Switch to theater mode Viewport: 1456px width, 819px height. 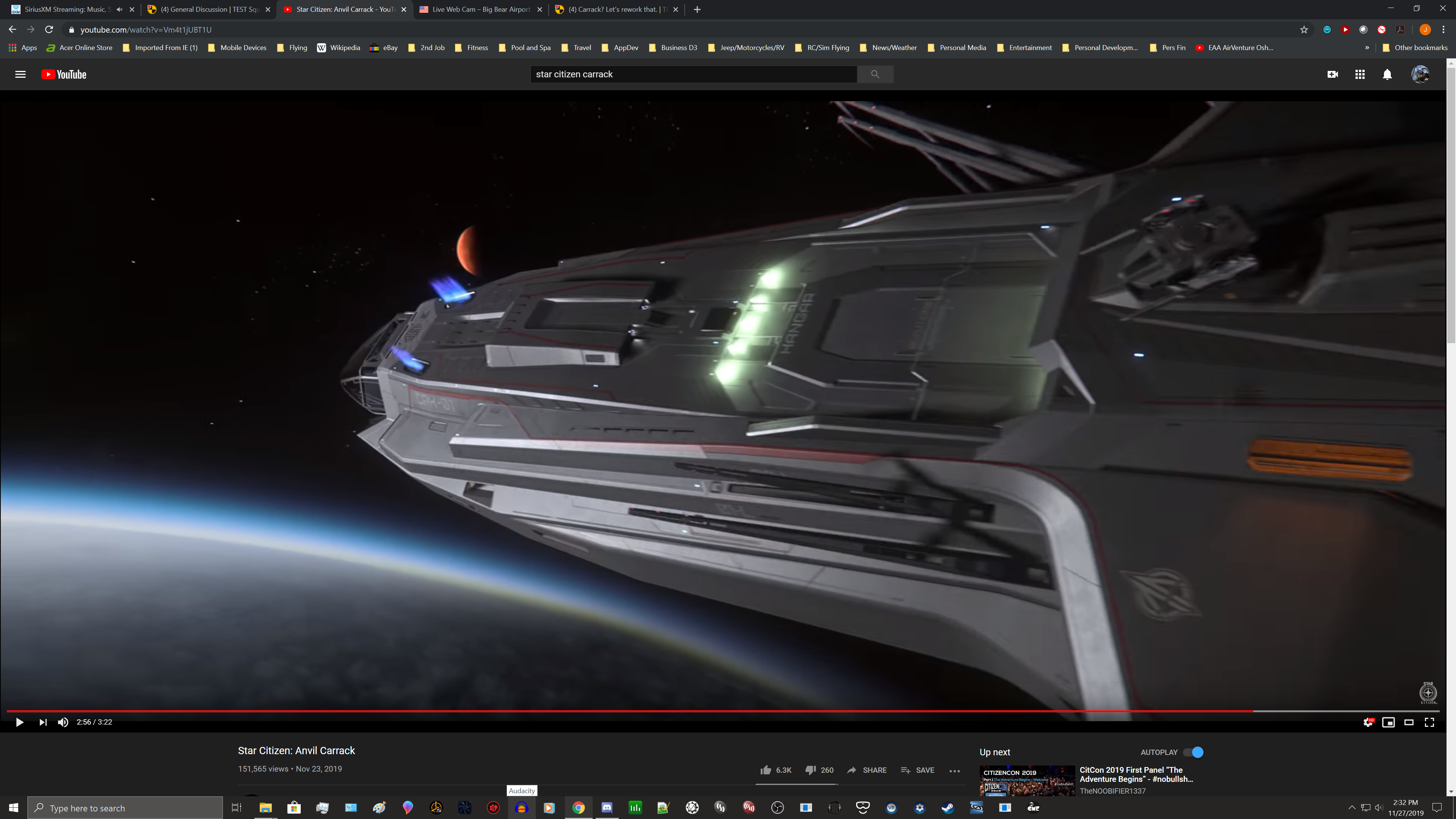click(x=1409, y=722)
